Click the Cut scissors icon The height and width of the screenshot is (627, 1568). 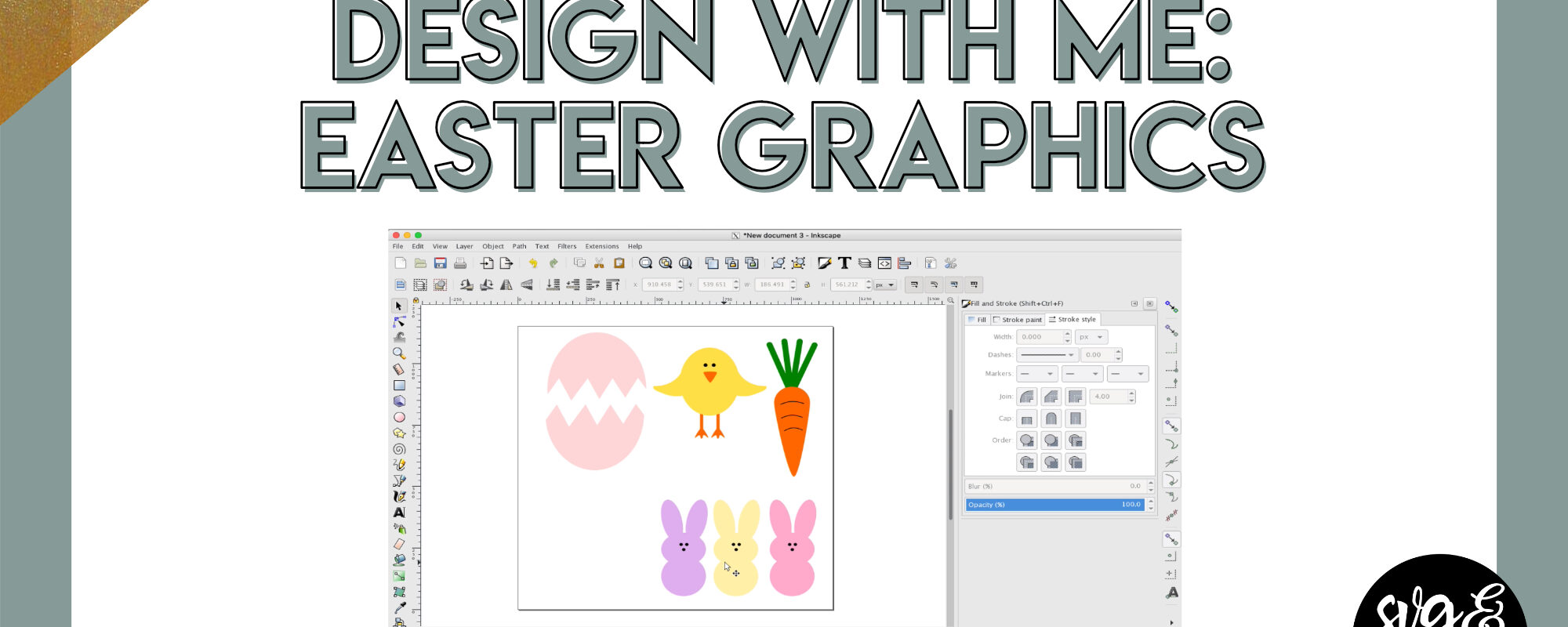click(599, 263)
